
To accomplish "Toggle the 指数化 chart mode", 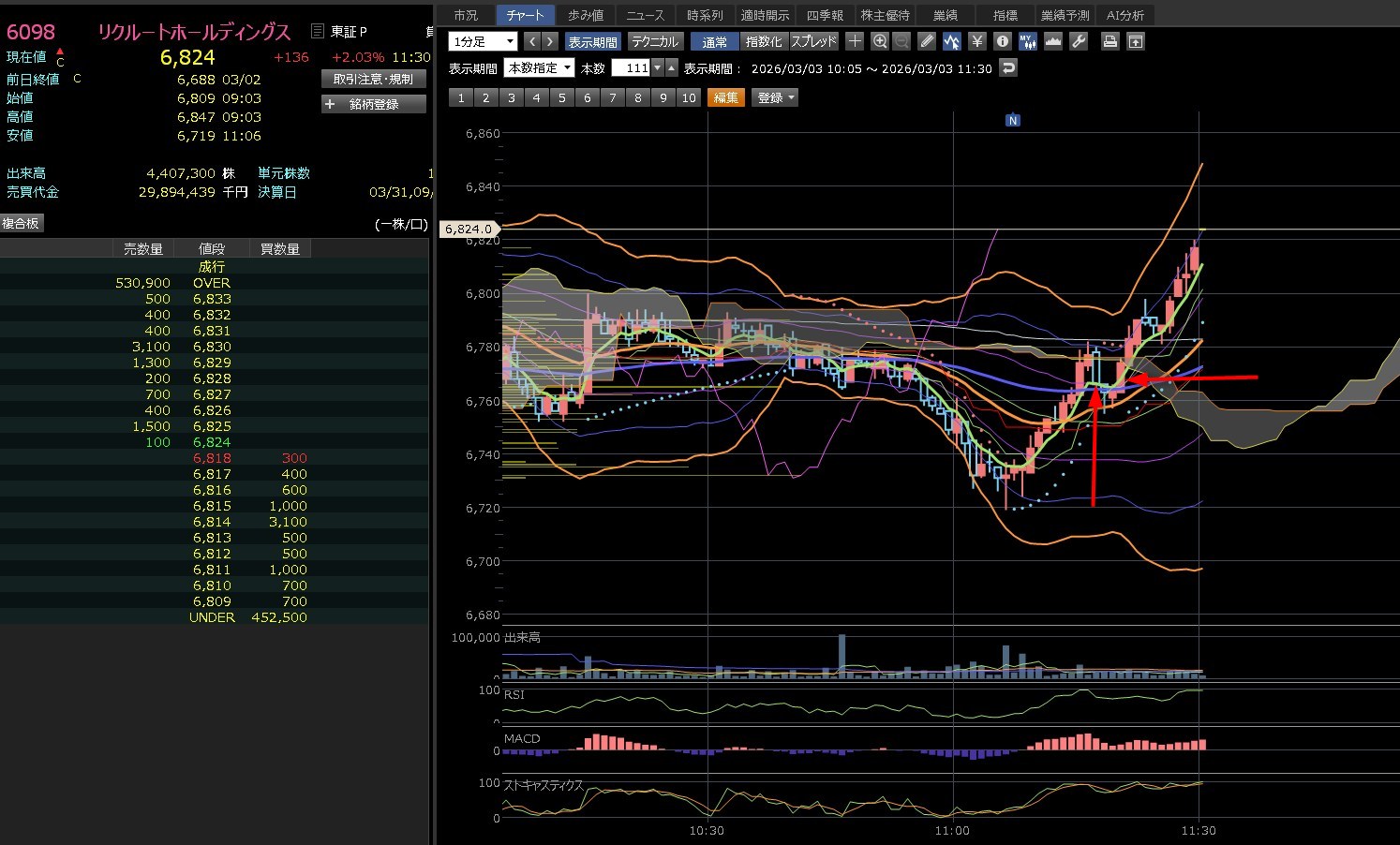I will (763, 42).
